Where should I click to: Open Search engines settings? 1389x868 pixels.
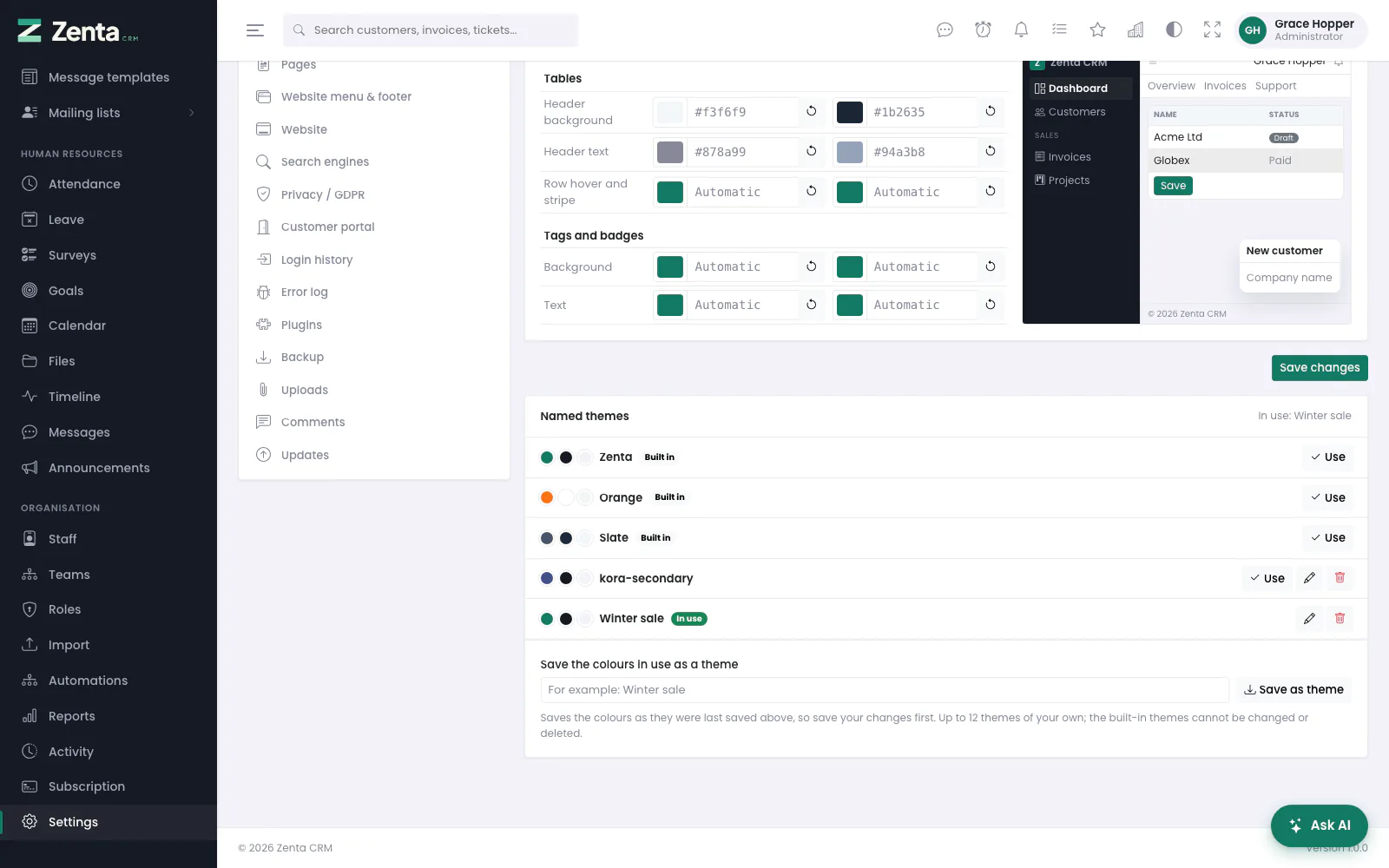[374, 161]
